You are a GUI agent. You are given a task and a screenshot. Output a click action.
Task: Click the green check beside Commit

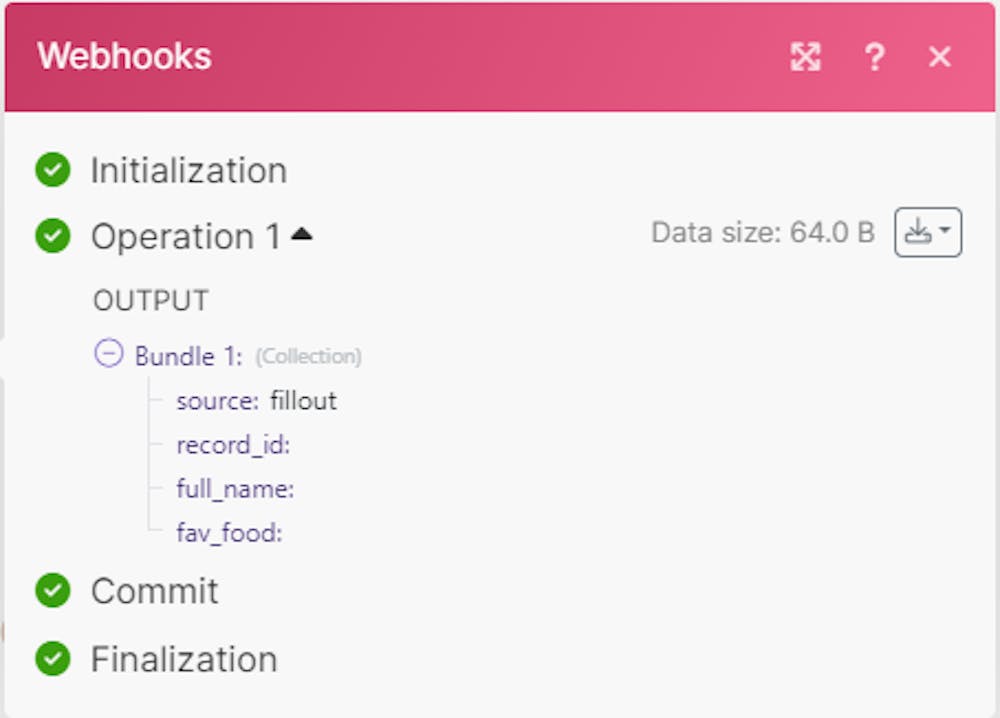tap(52, 591)
